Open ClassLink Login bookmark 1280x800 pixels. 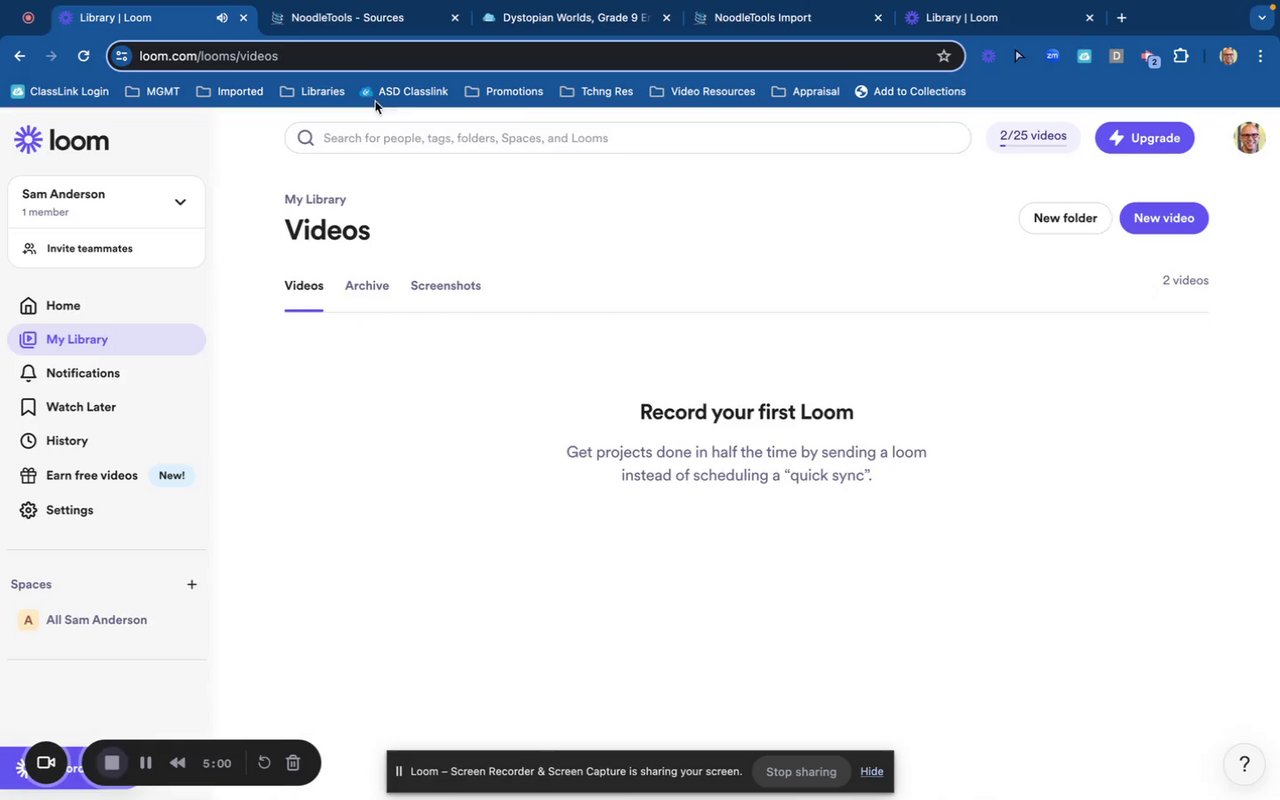(x=60, y=91)
